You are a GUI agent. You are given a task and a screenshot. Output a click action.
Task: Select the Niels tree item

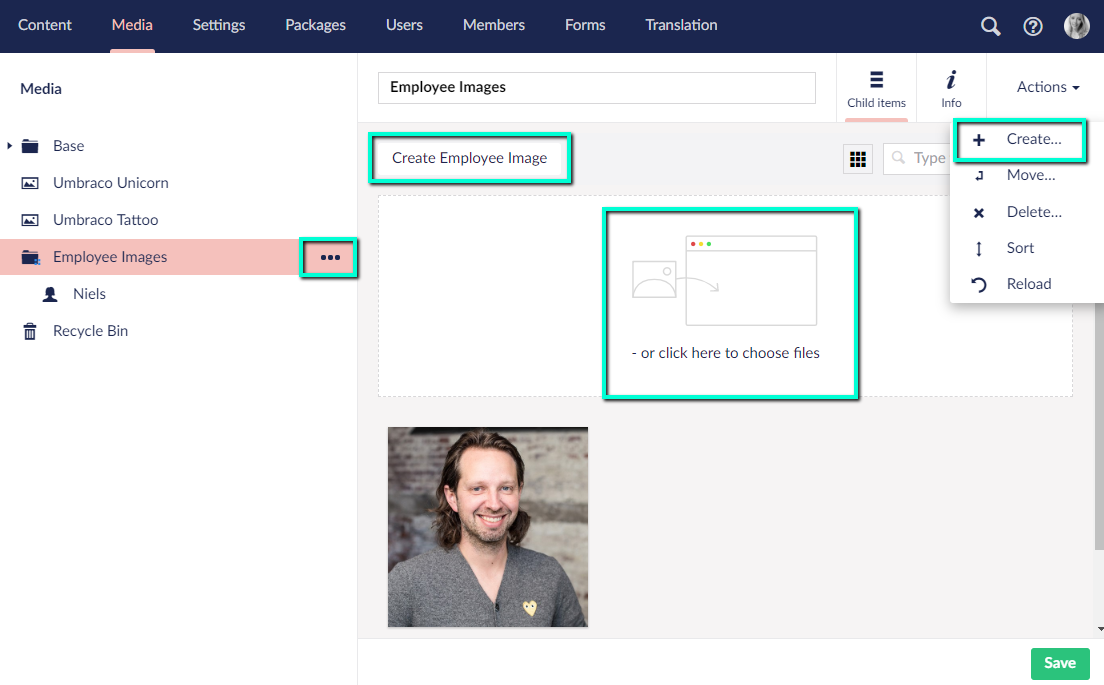(x=89, y=294)
